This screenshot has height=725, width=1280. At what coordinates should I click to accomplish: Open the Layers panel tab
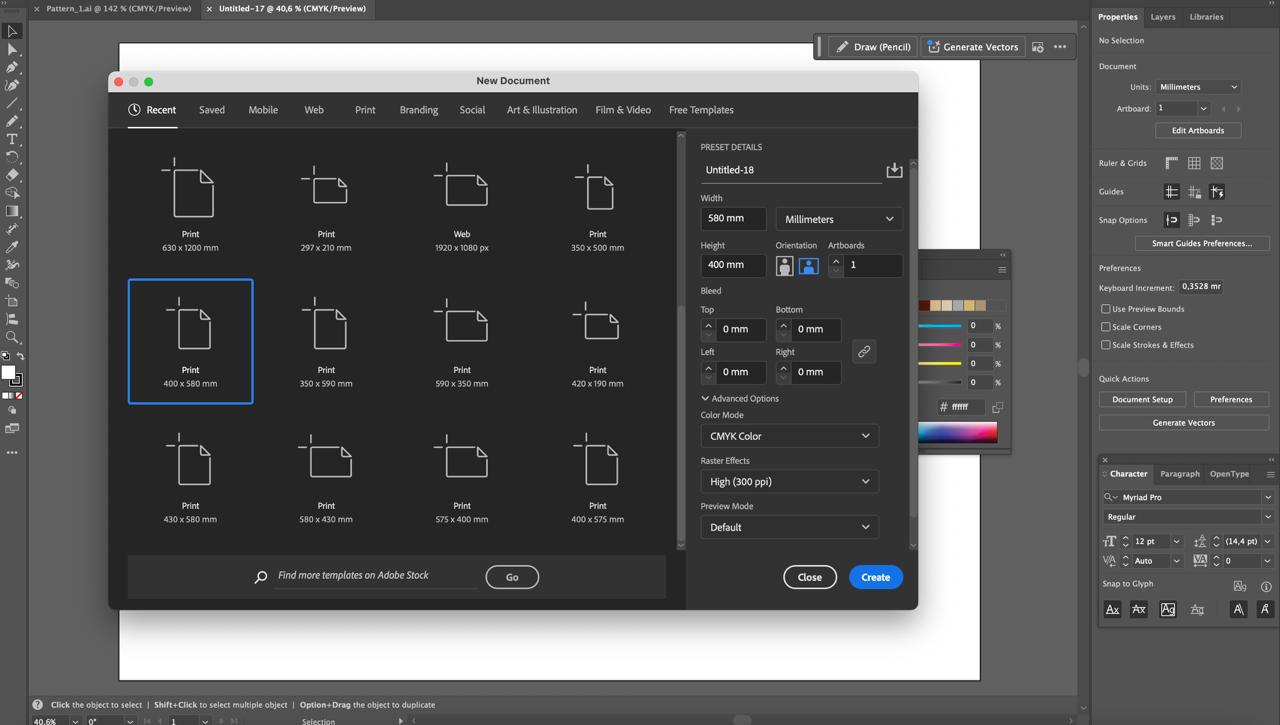[x=1162, y=17]
